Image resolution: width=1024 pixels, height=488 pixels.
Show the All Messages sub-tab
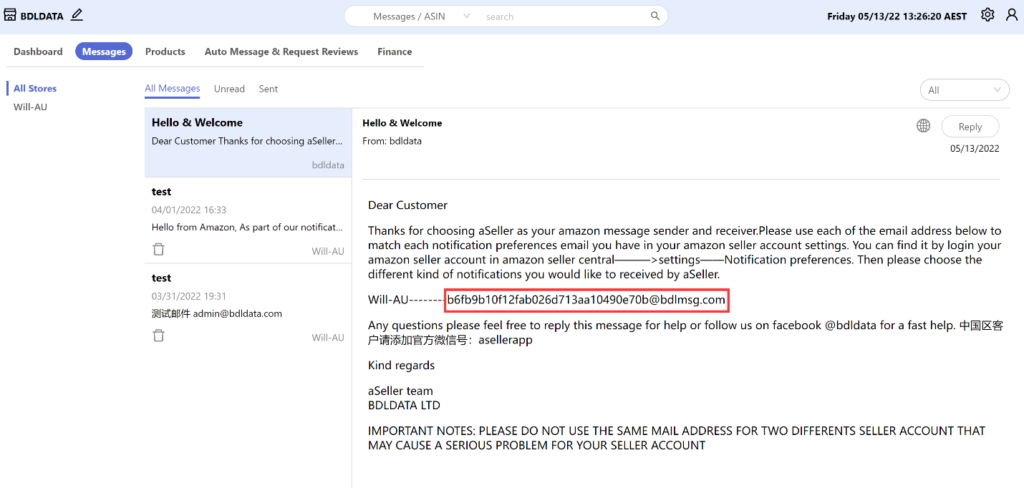click(172, 89)
